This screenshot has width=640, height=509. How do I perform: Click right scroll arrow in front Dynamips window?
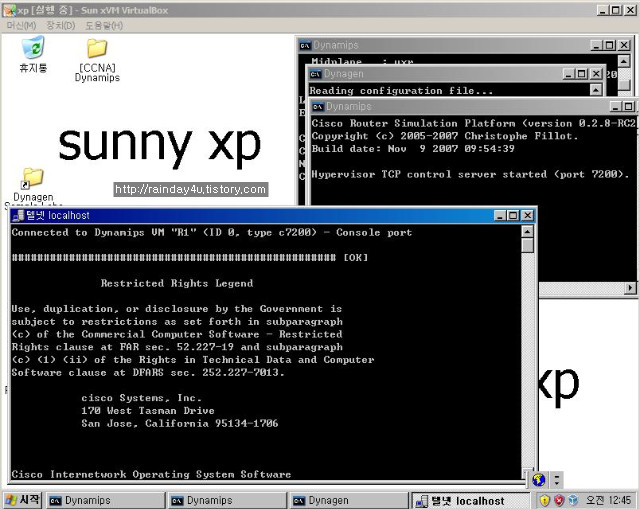630,288
